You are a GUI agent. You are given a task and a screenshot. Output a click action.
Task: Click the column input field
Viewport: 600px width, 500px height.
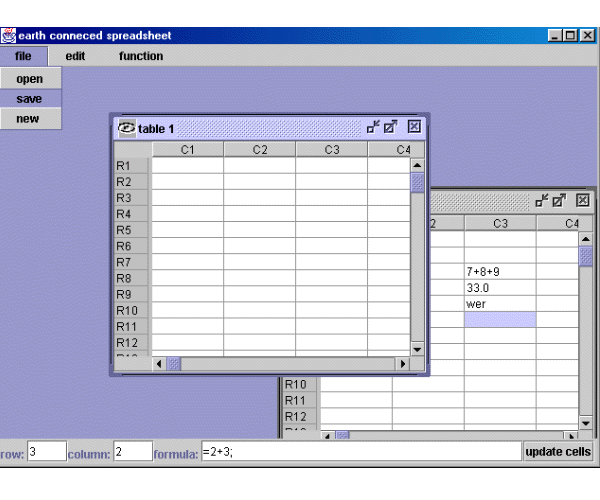[x=133, y=451]
